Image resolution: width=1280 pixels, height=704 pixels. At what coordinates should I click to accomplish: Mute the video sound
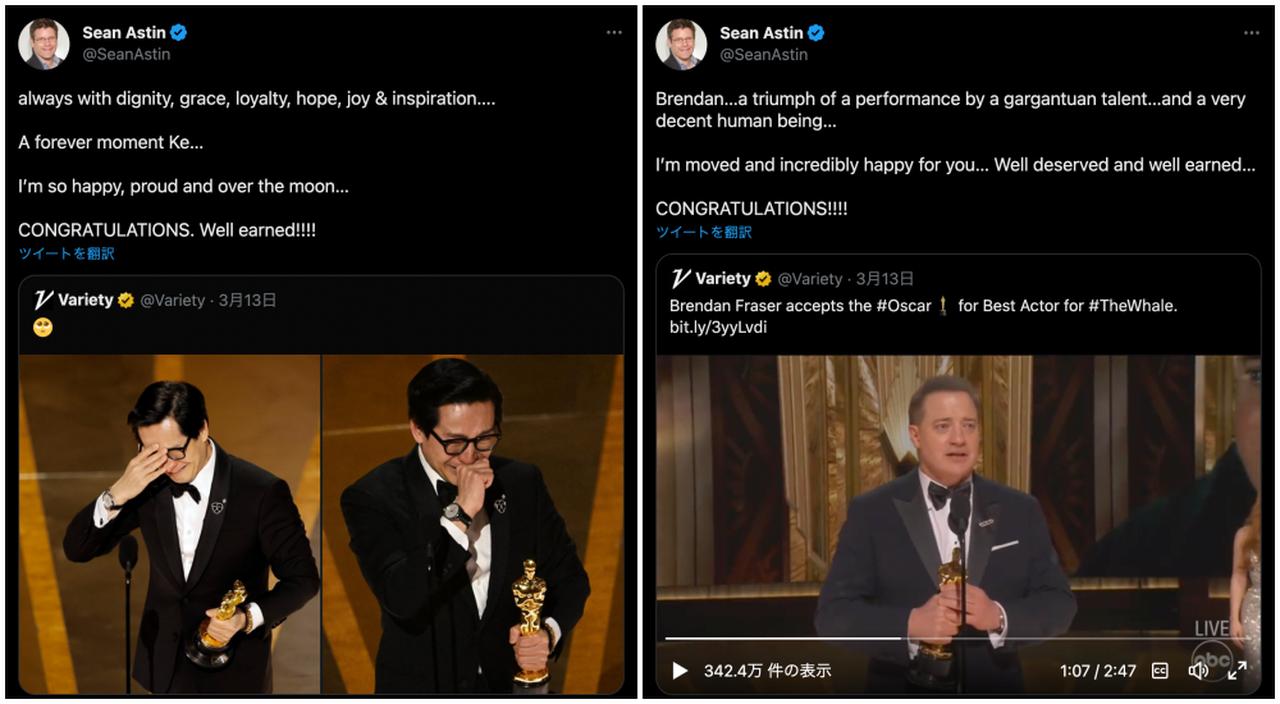click(x=1198, y=671)
